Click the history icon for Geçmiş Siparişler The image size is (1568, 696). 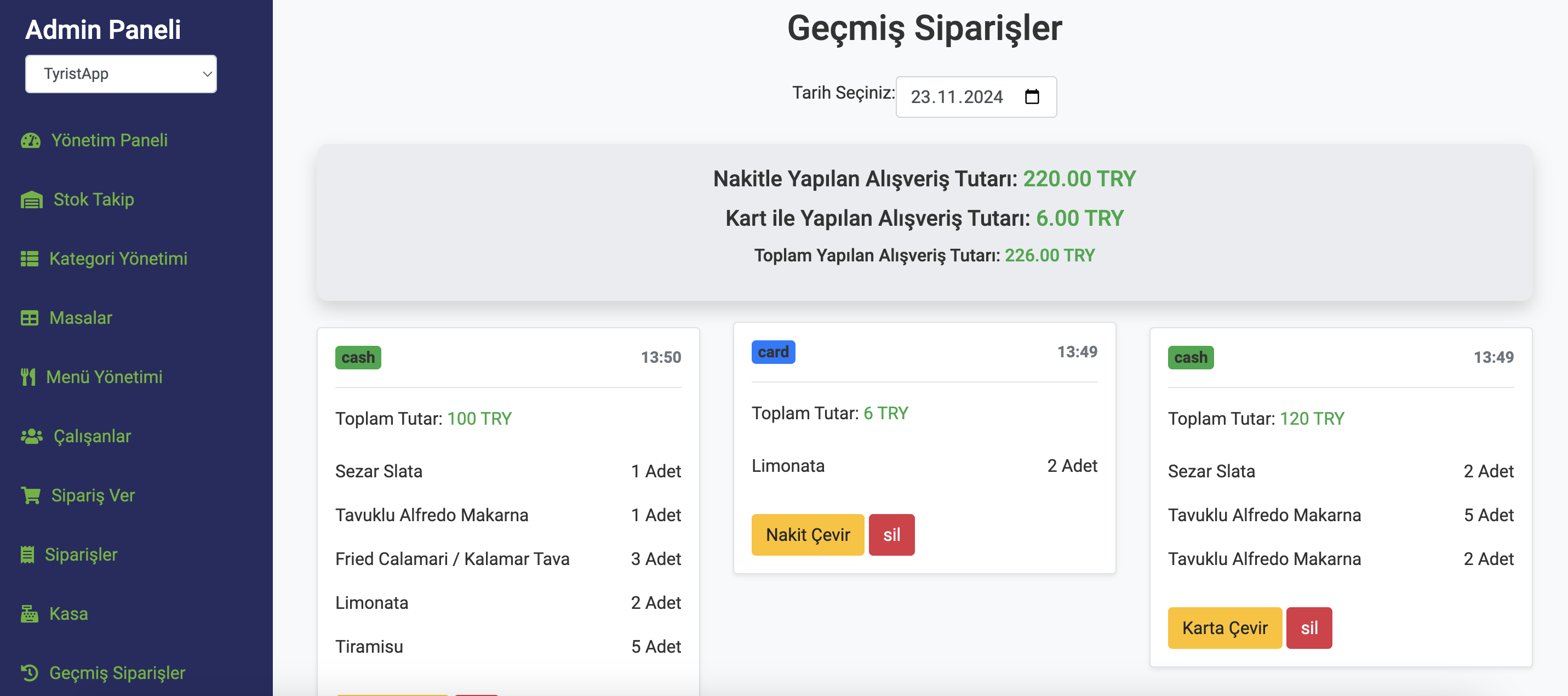coord(29,673)
